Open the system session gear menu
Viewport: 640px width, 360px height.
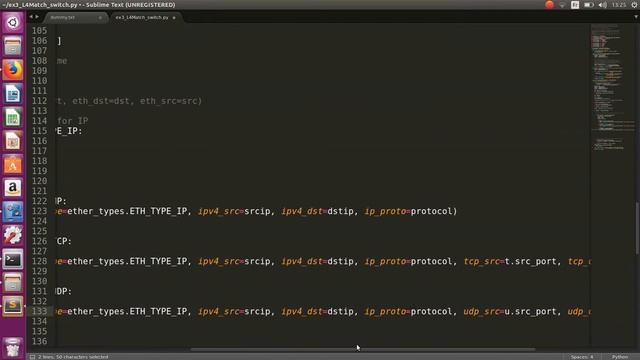click(x=635, y=5)
